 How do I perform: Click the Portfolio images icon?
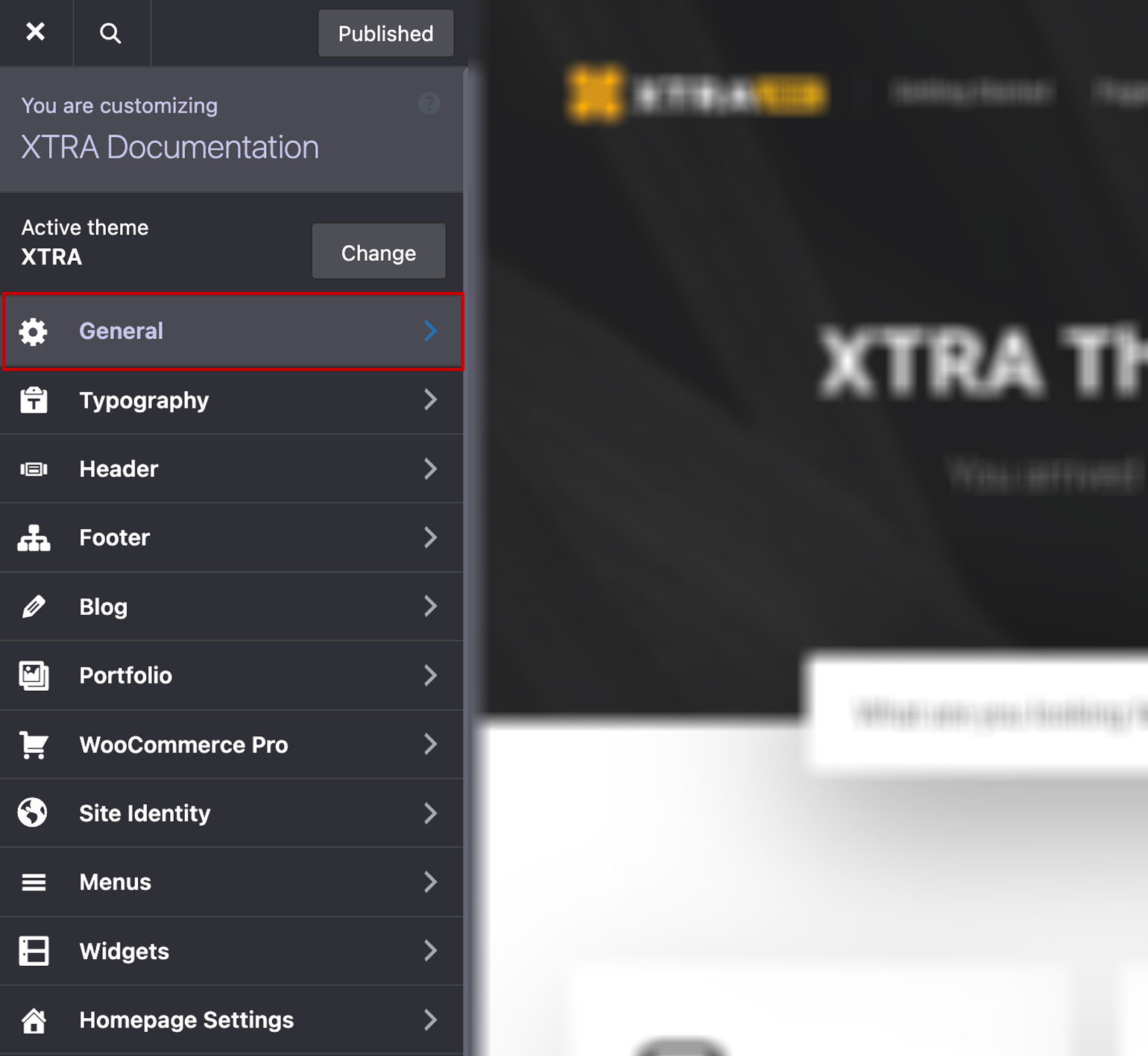34,676
